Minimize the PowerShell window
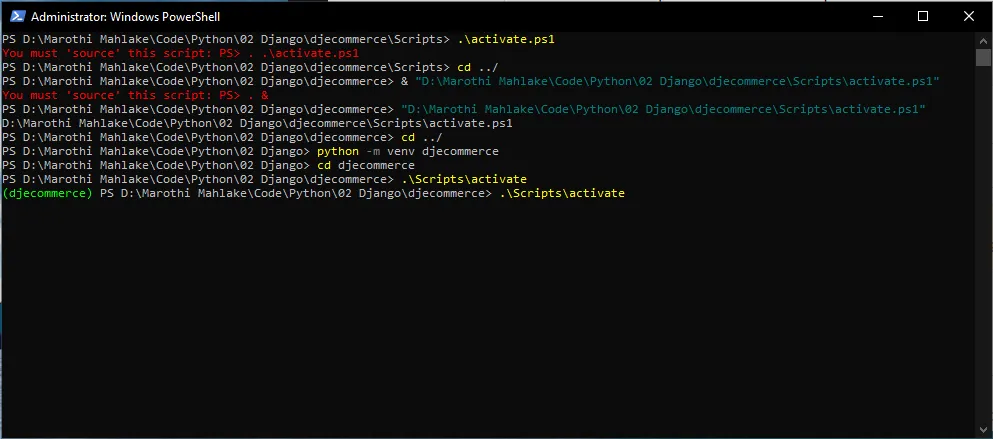This screenshot has height=439, width=993. [x=878, y=16]
